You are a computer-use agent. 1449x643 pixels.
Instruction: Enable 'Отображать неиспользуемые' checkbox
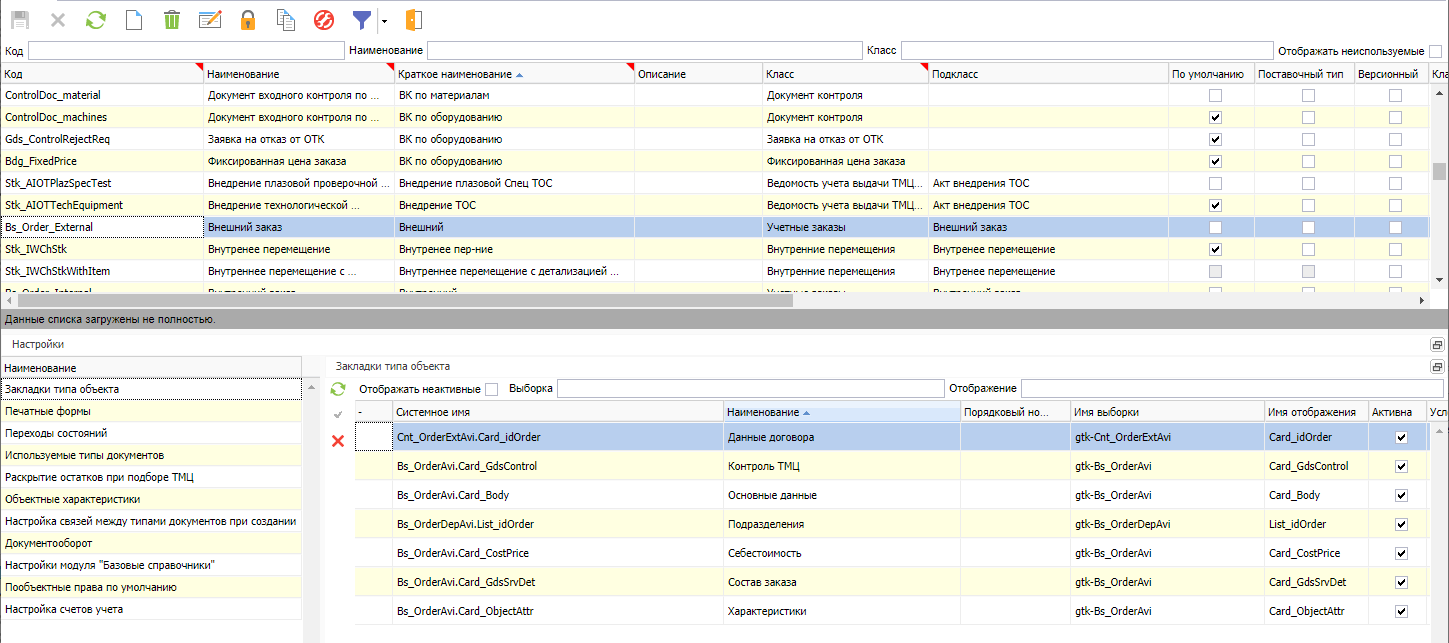(1435, 51)
